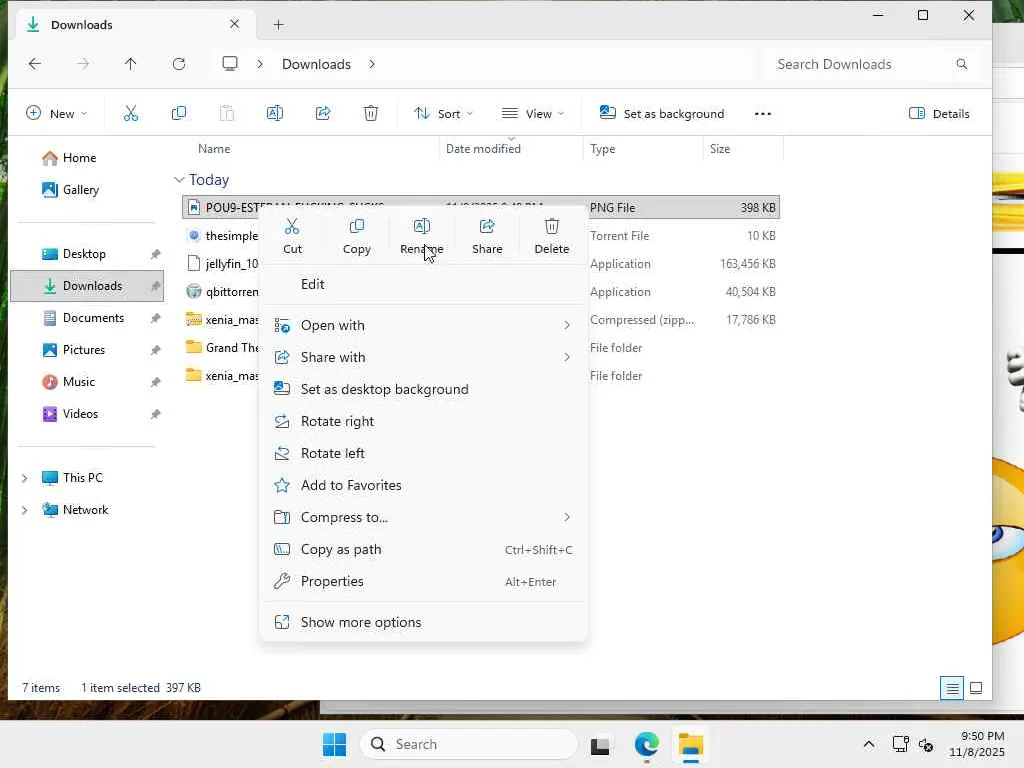Go back with the back arrow
Image resolution: width=1024 pixels, height=768 pixels.
point(35,64)
